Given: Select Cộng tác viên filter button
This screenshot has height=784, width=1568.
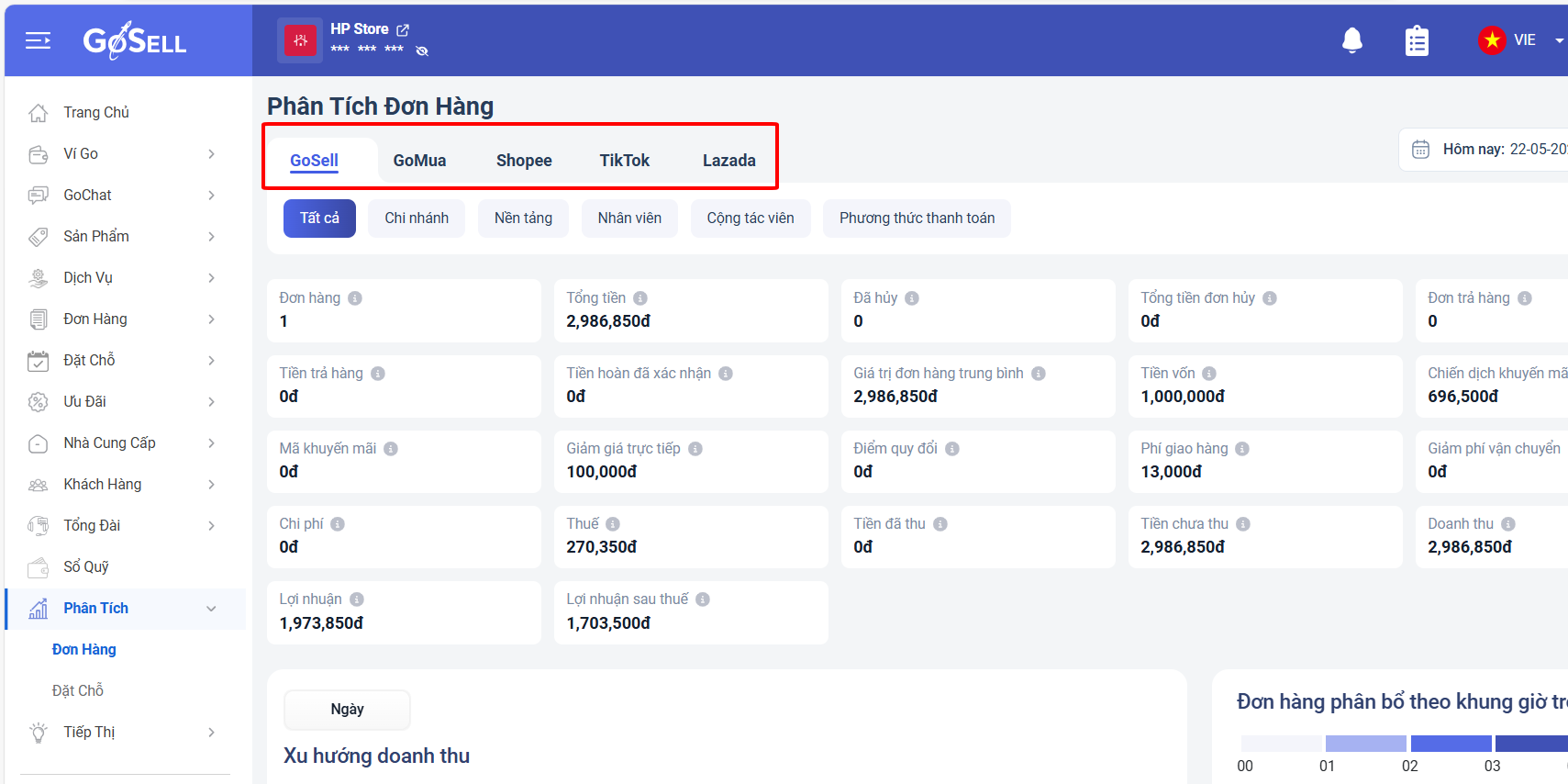Looking at the screenshot, I should pos(751,218).
